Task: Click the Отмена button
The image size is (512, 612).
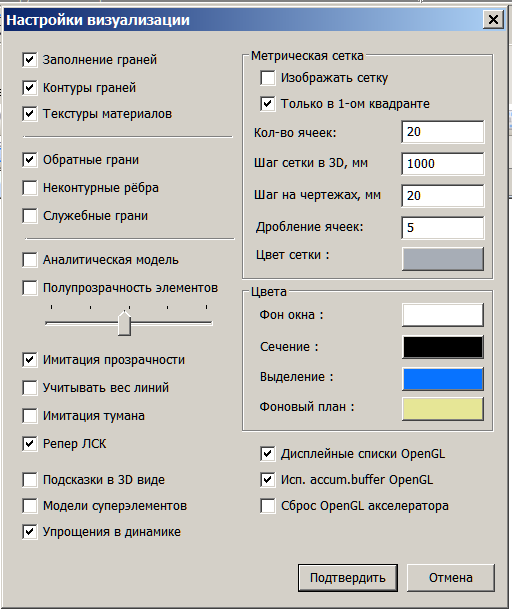Action: (451, 578)
